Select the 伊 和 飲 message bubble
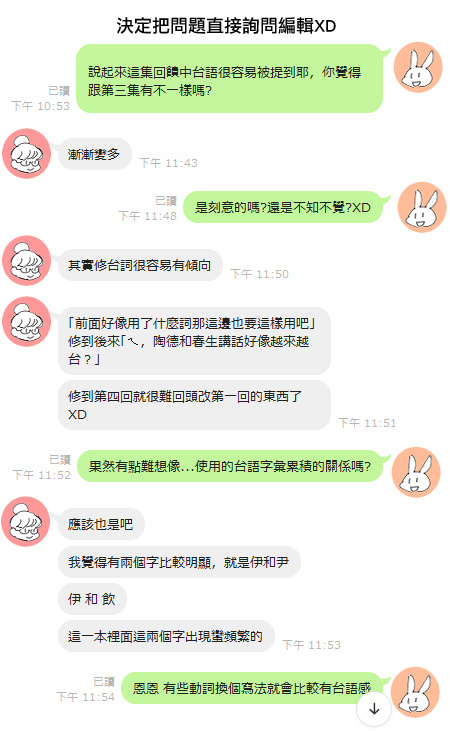This screenshot has width=450, height=731. tap(92, 599)
